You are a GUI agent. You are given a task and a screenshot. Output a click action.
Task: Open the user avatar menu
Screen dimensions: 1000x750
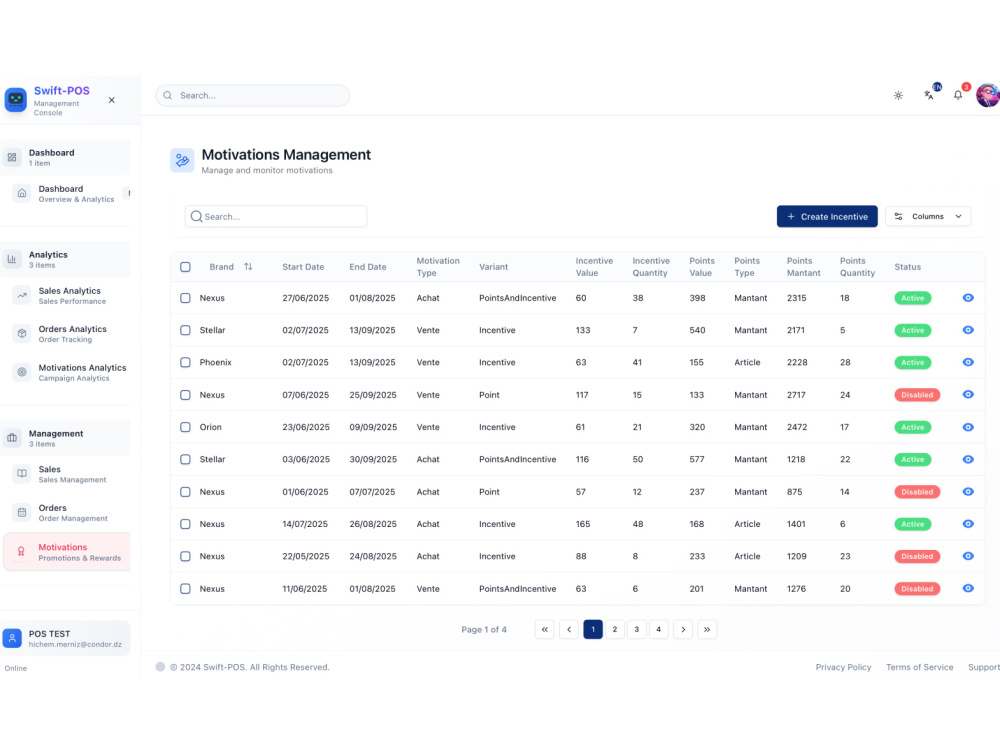click(x=988, y=95)
